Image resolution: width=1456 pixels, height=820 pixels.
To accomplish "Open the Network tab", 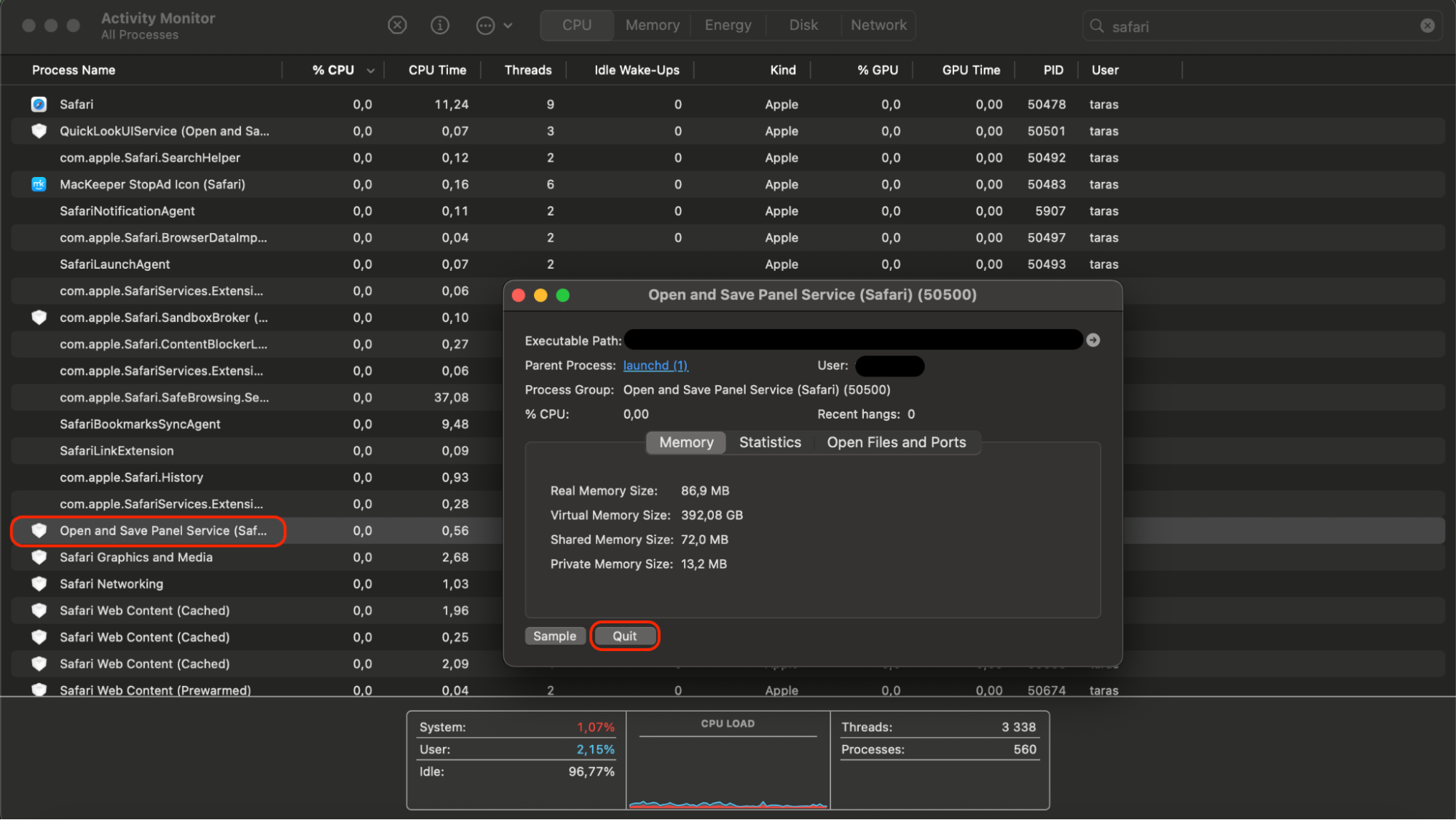I will [878, 25].
